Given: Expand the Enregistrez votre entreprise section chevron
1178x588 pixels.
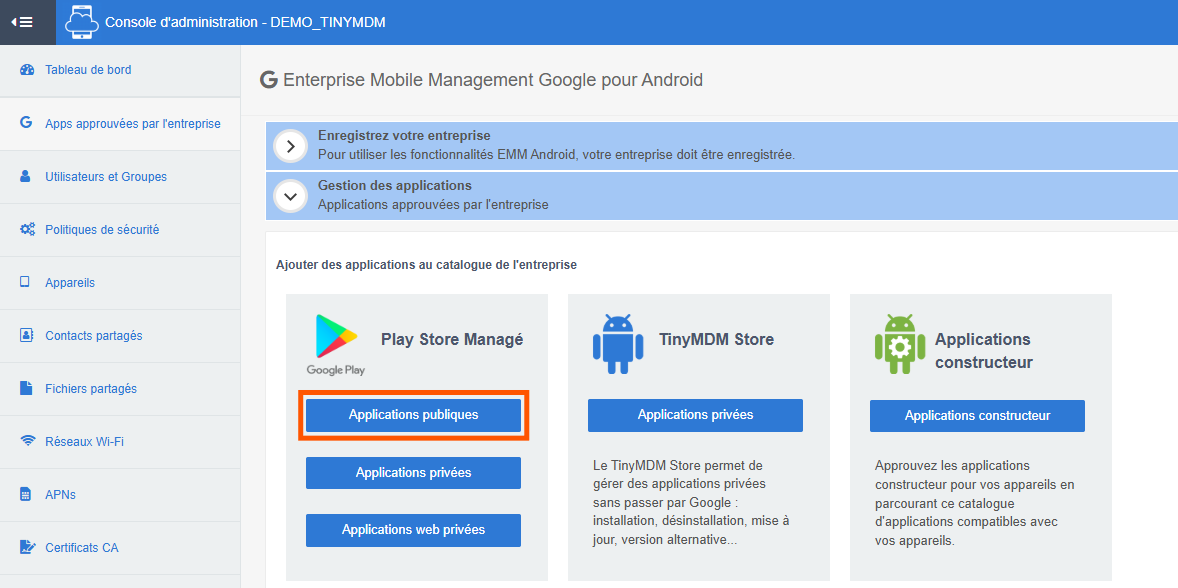Looking at the screenshot, I should coord(291,146).
